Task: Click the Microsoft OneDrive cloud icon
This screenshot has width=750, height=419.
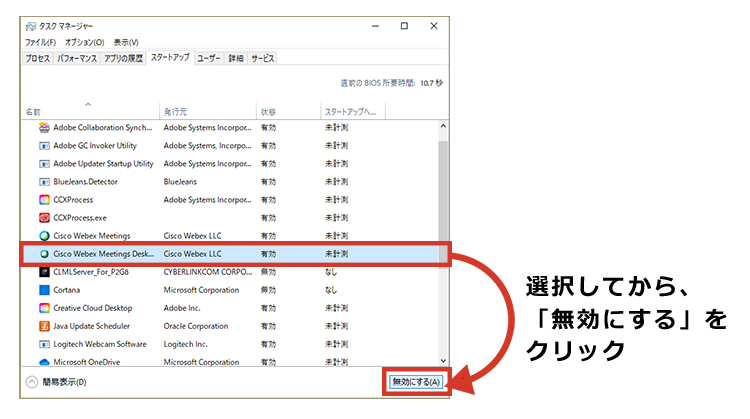Action: 44,362
